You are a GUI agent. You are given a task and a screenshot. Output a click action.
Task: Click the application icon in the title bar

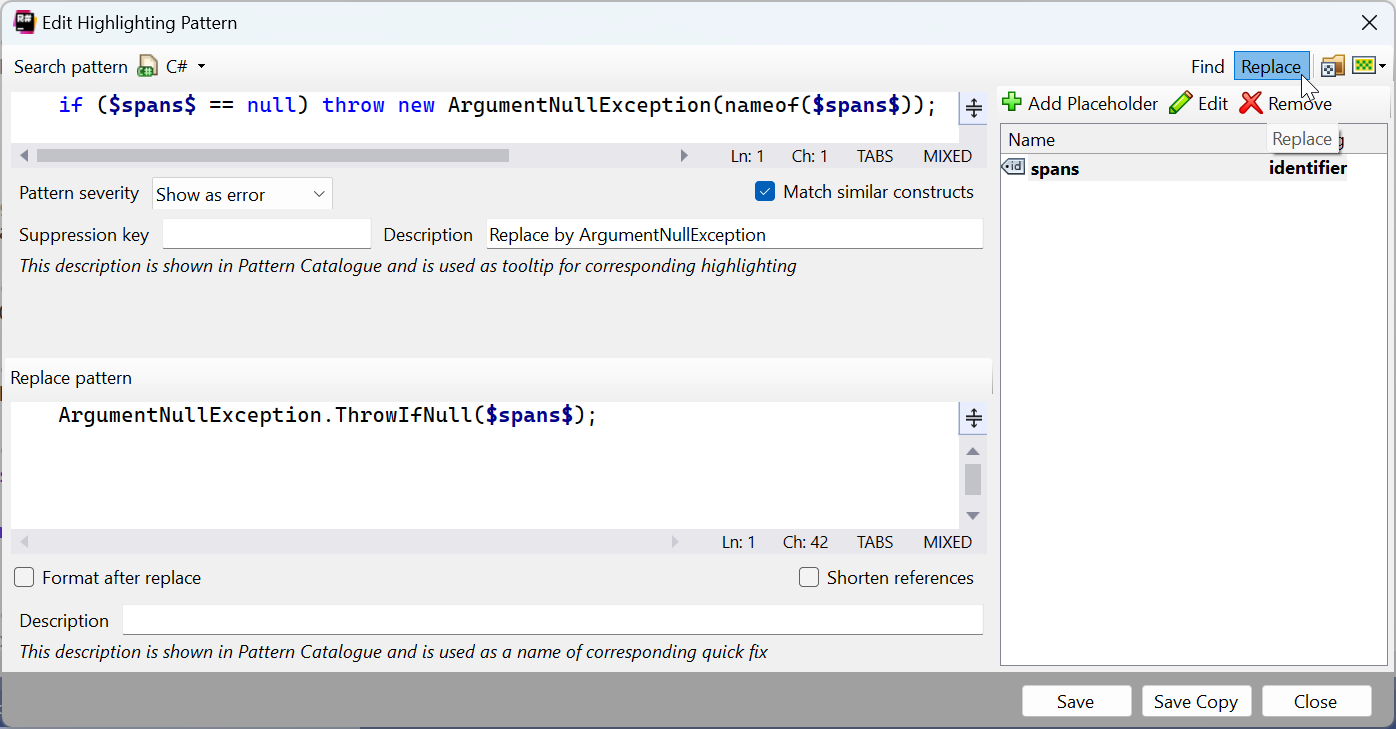23,22
